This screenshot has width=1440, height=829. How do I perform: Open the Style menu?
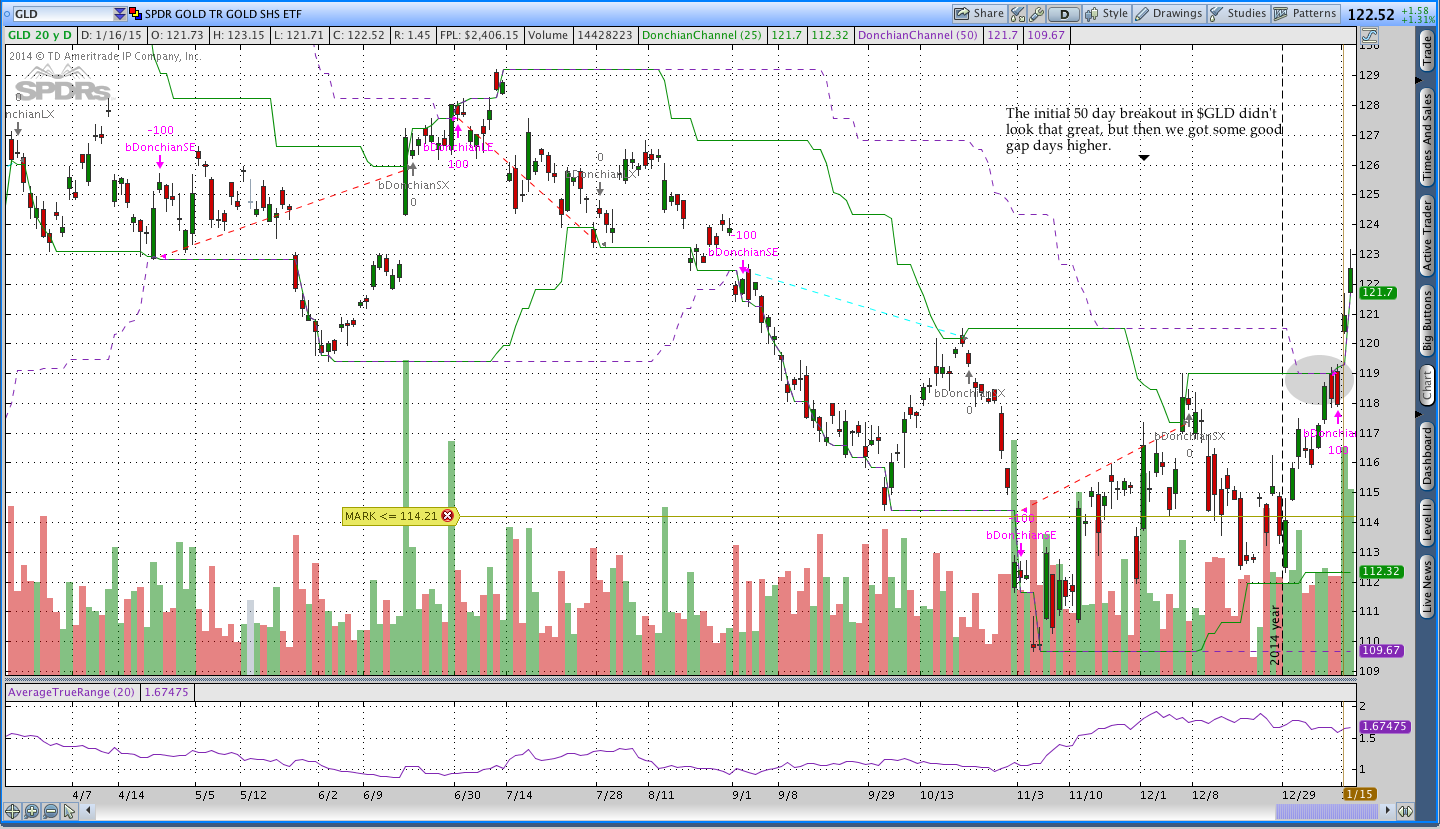(x=1107, y=13)
